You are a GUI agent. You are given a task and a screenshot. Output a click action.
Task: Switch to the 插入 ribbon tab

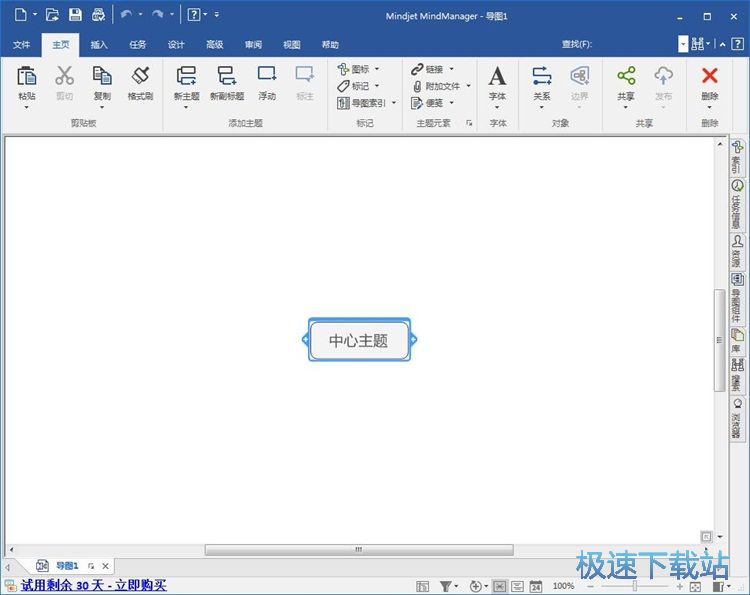tap(99, 45)
